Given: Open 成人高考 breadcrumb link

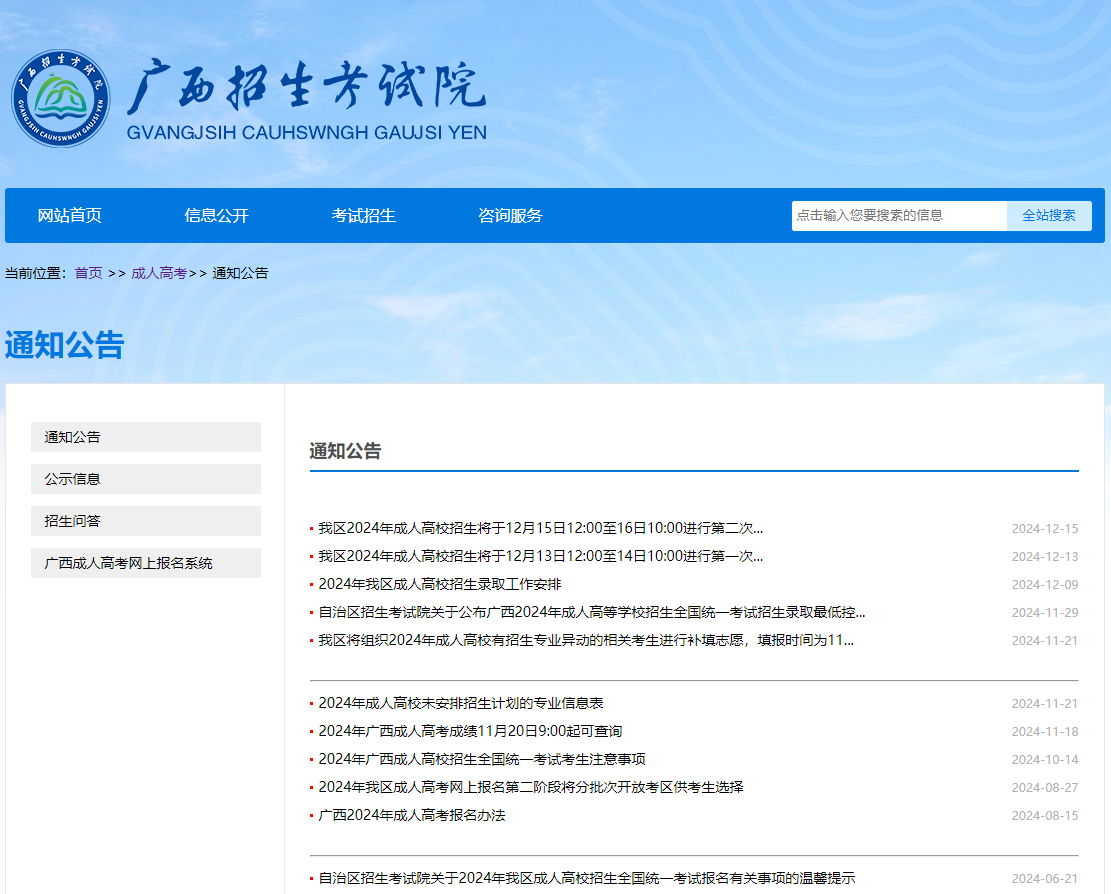Looking at the screenshot, I should pyautogui.click(x=159, y=273).
